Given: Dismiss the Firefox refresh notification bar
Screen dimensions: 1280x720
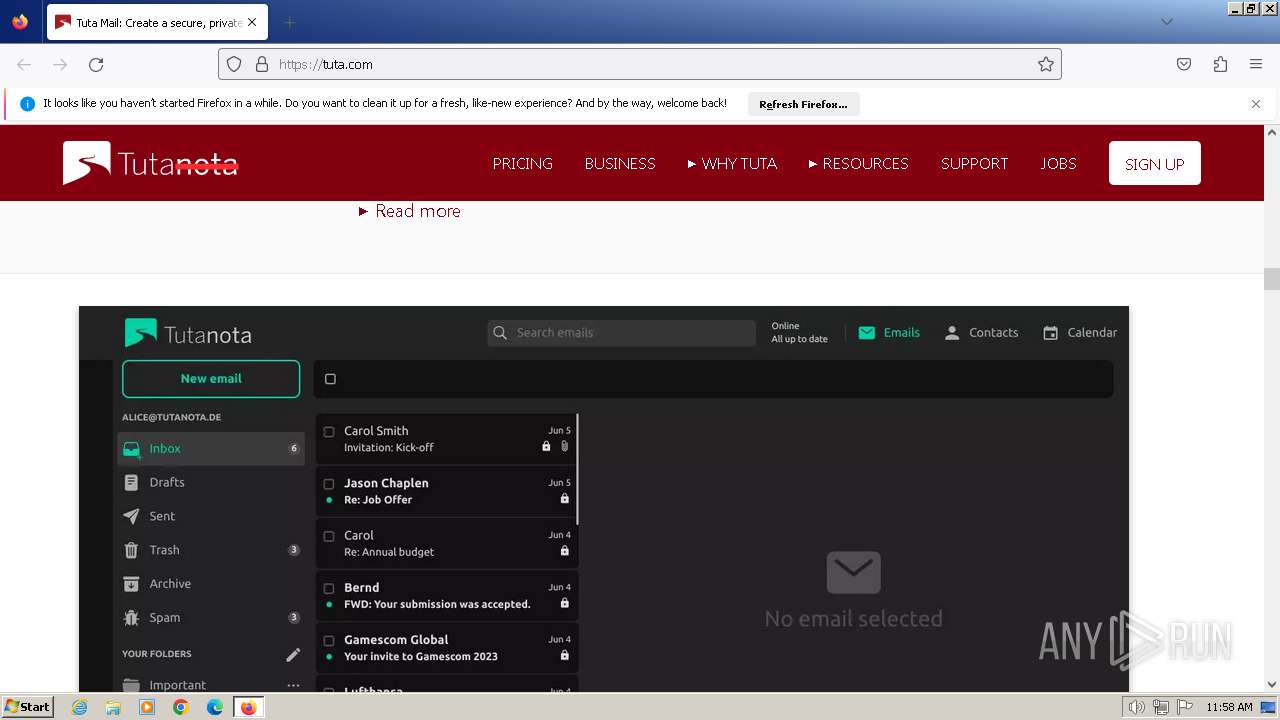Looking at the screenshot, I should pyautogui.click(x=1256, y=104).
